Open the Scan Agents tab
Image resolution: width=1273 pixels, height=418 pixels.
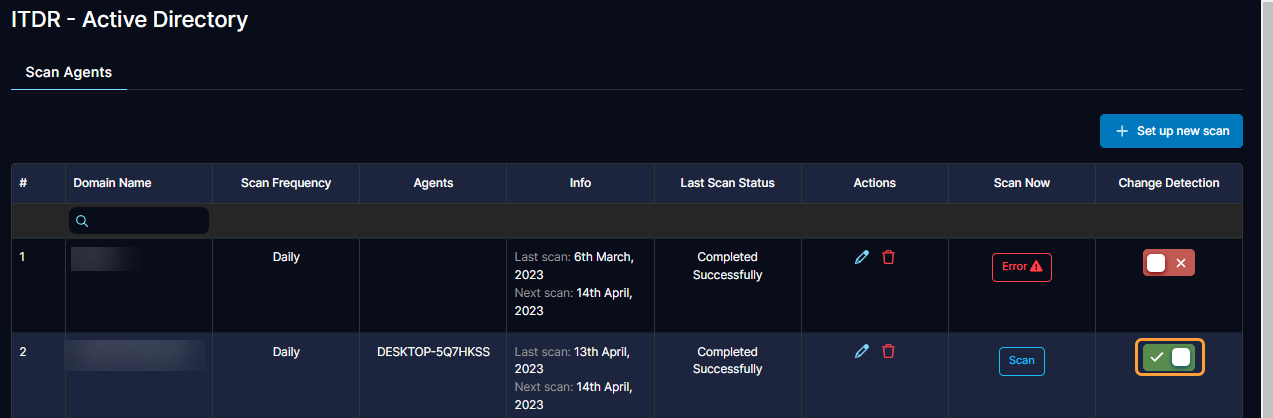point(68,72)
